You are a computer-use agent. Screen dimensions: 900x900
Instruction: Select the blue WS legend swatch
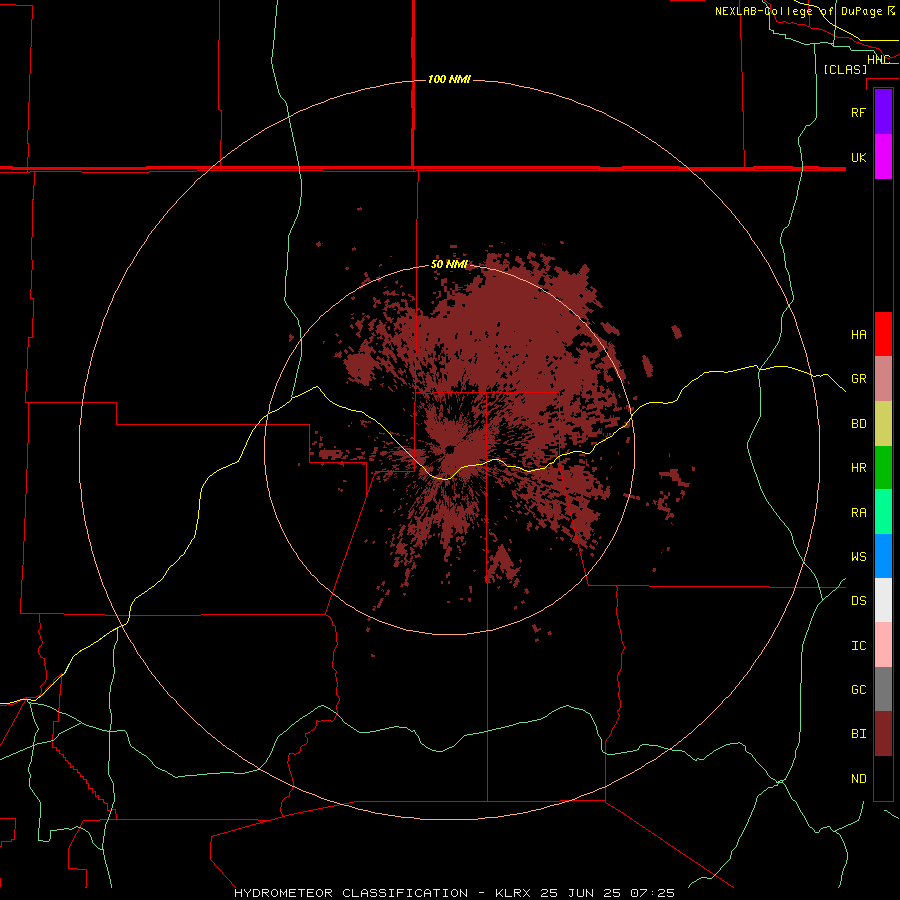[883, 556]
